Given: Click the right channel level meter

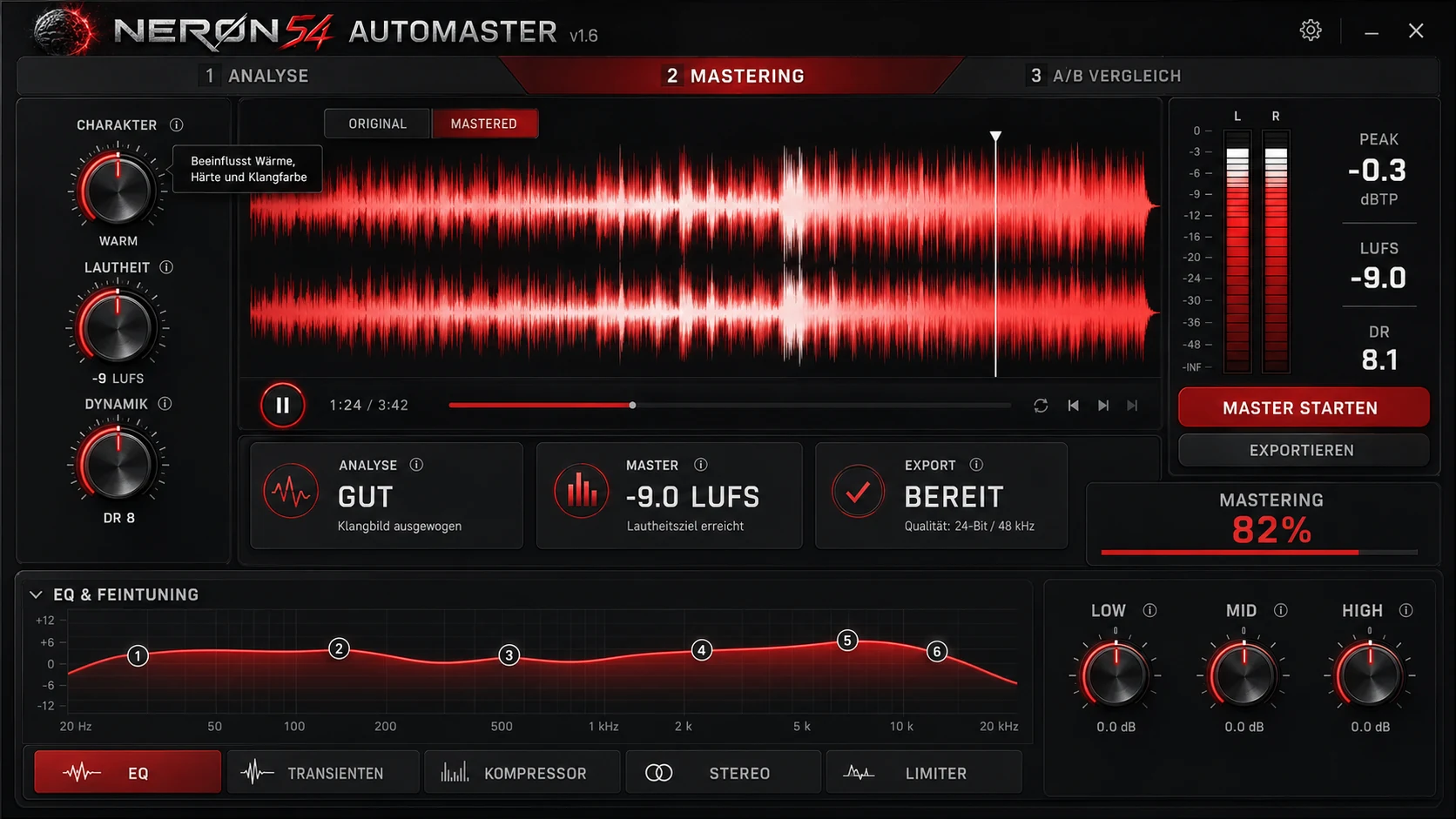Looking at the screenshot, I should click(1276, 252).
